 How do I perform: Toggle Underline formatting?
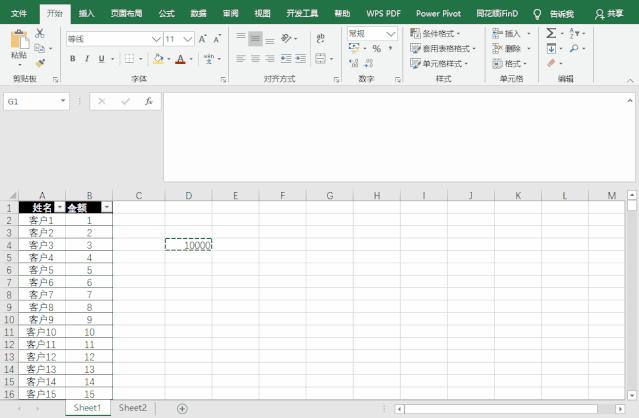(101, 59)
